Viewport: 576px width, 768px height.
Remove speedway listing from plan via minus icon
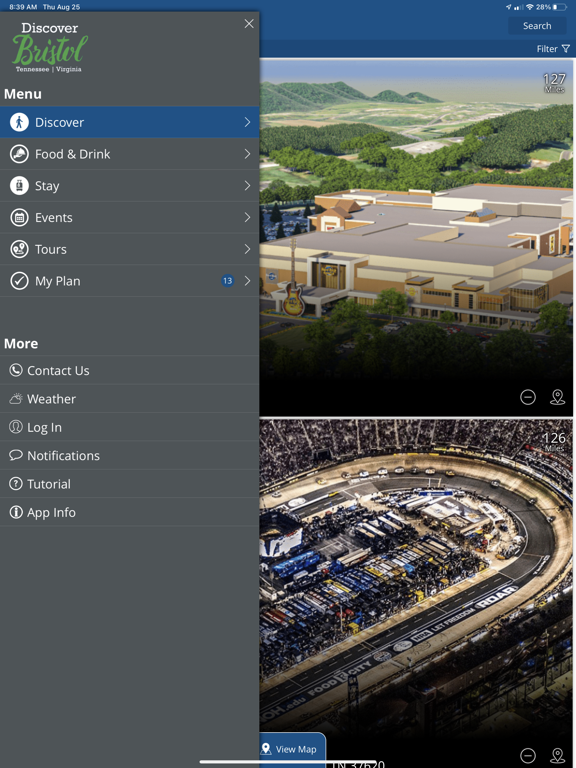528,755
